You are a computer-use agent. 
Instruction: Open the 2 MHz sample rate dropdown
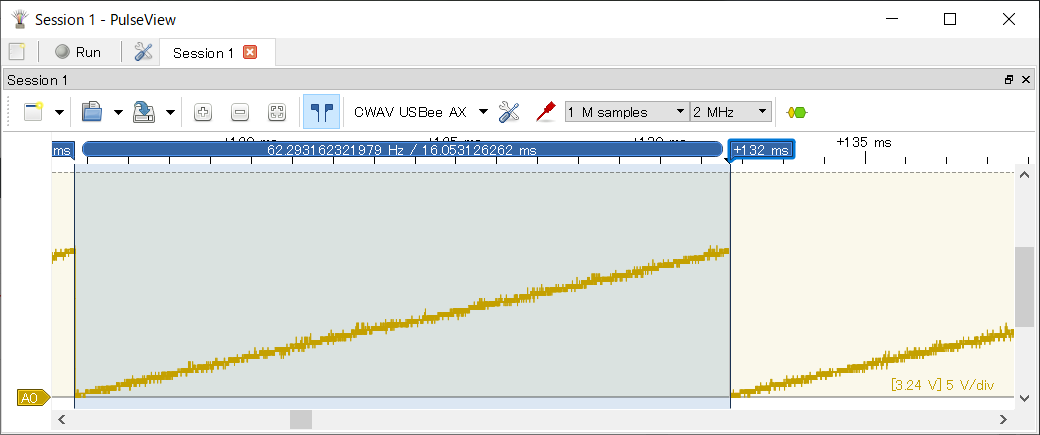pyautogui.click(x=732, y=112)
